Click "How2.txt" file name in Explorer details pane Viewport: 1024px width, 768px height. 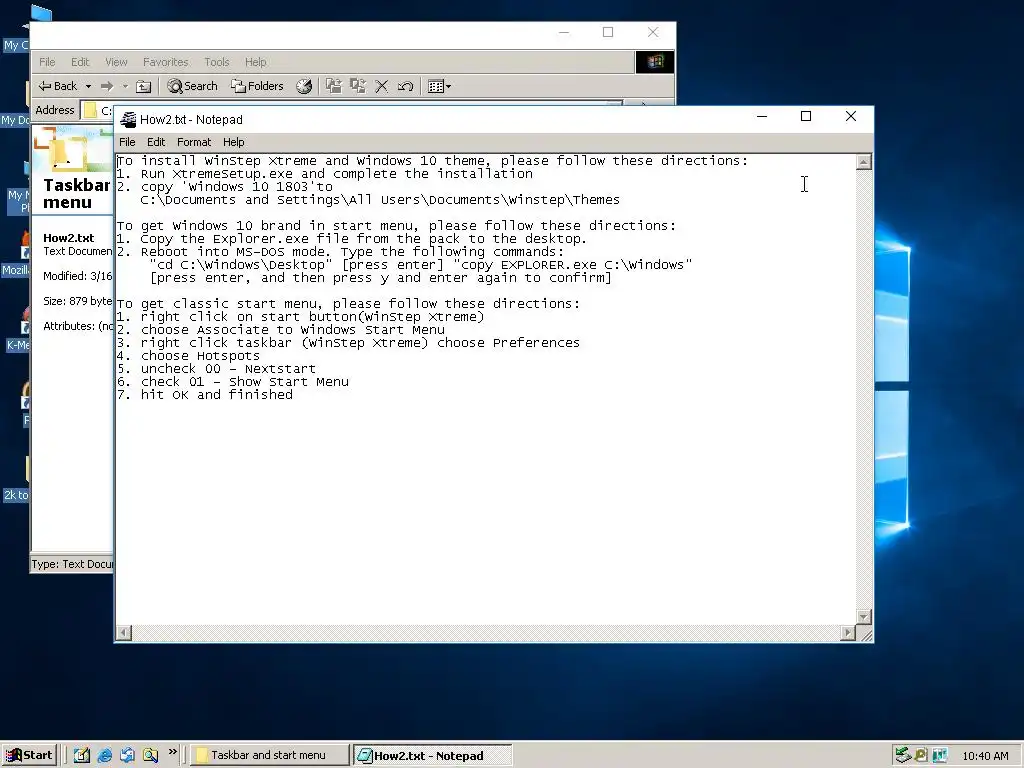click(69, 238)
